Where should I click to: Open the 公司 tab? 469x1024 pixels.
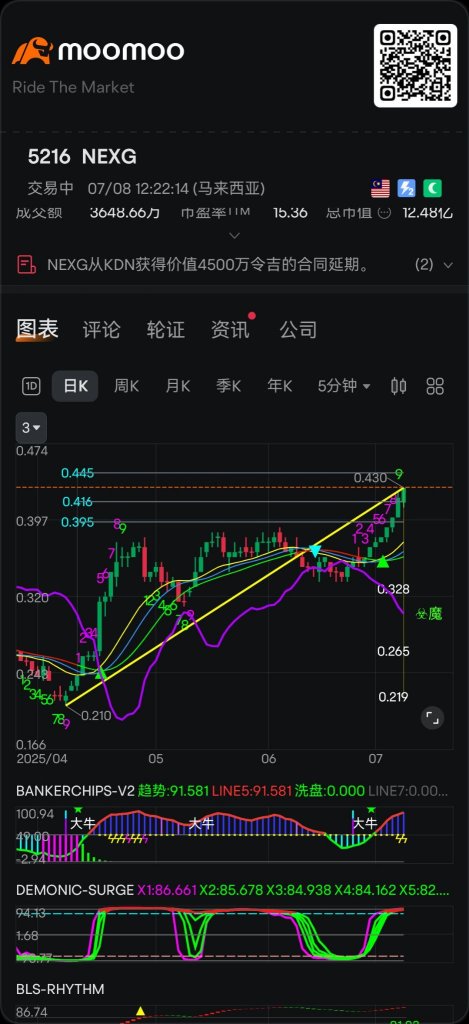pyautogui.click(x=299, y=329)
